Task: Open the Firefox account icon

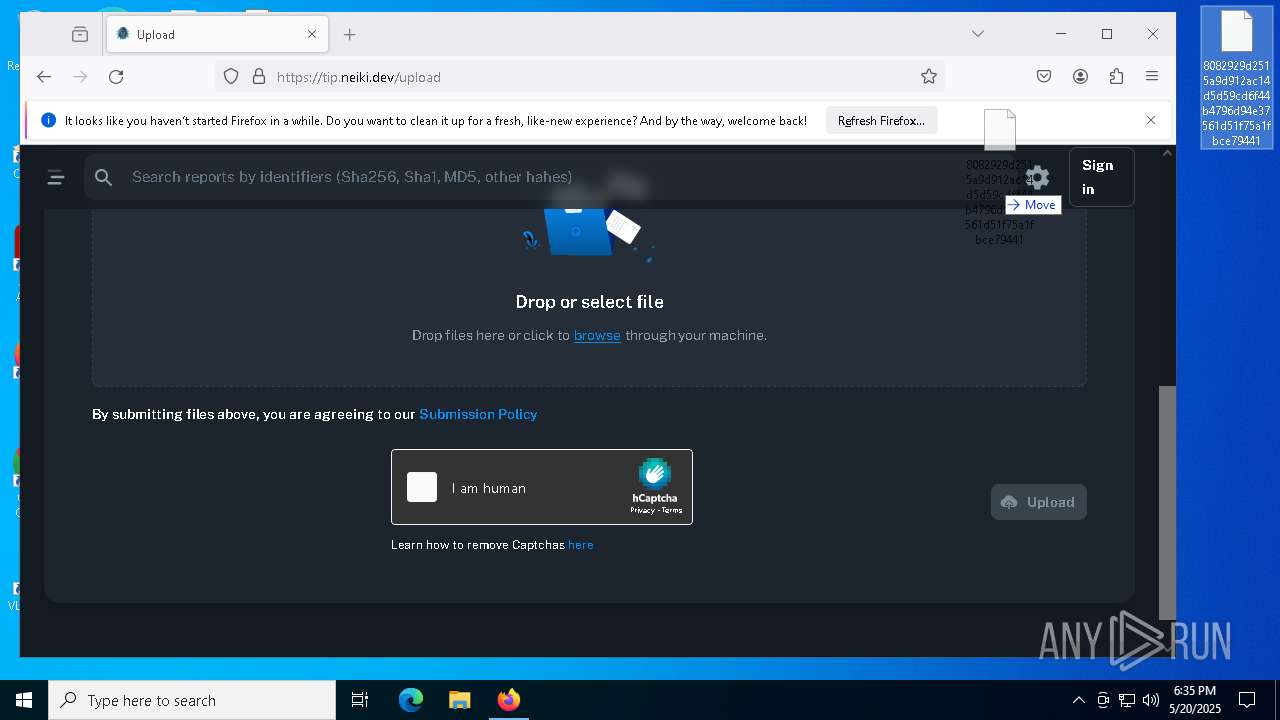Action: click(1080, 77)
